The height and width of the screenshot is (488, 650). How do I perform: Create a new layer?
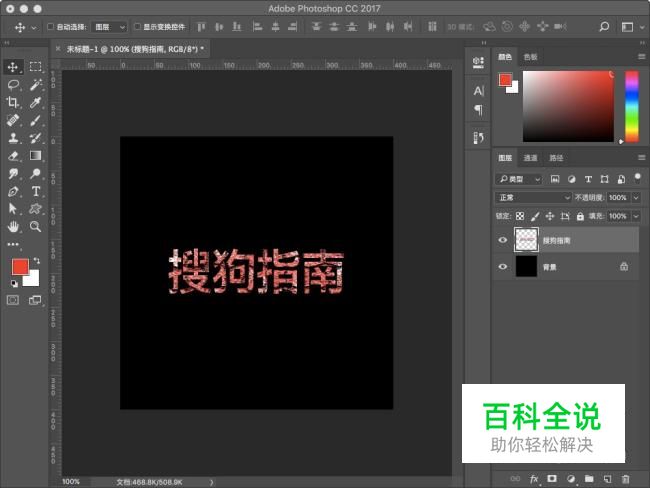pos(607,479)
